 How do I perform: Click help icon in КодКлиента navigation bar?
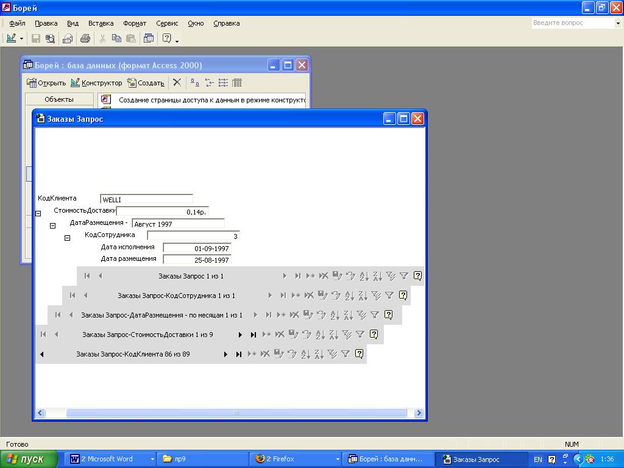click(359, 353)
